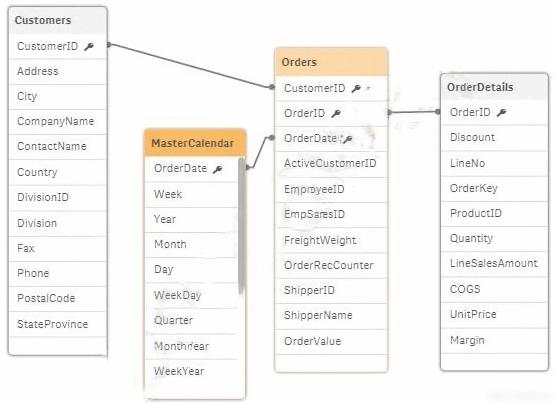Select the Customers table header

(x=58, y=20)
